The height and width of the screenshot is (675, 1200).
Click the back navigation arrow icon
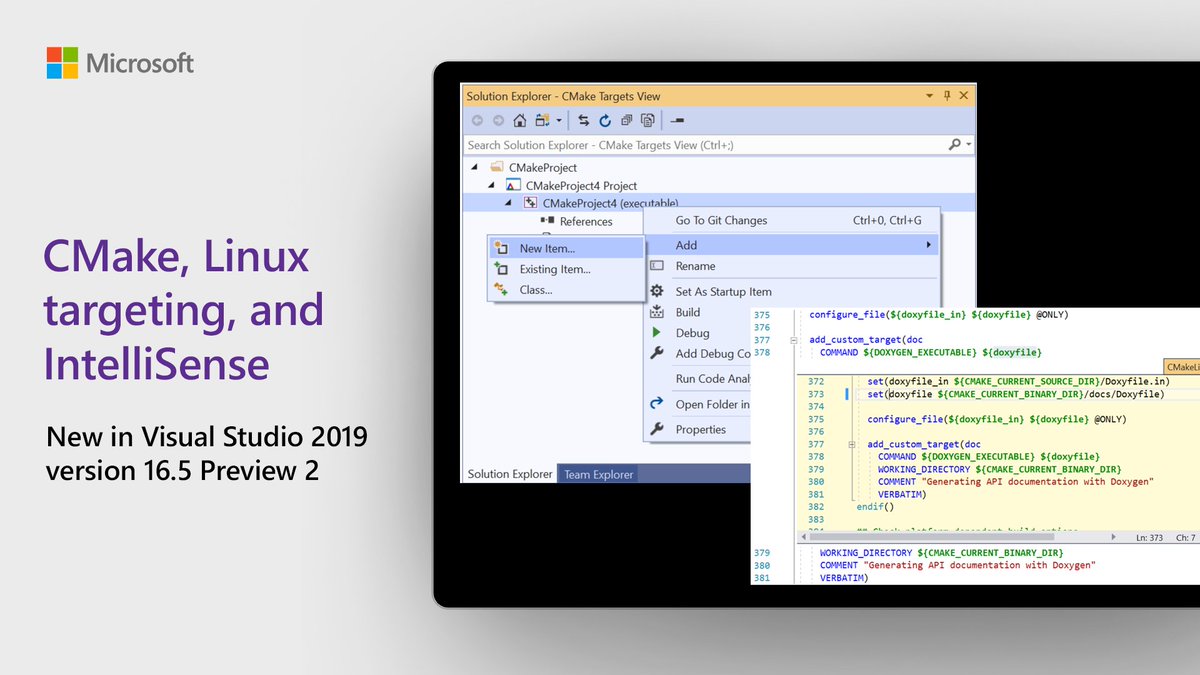pos(476,119)
